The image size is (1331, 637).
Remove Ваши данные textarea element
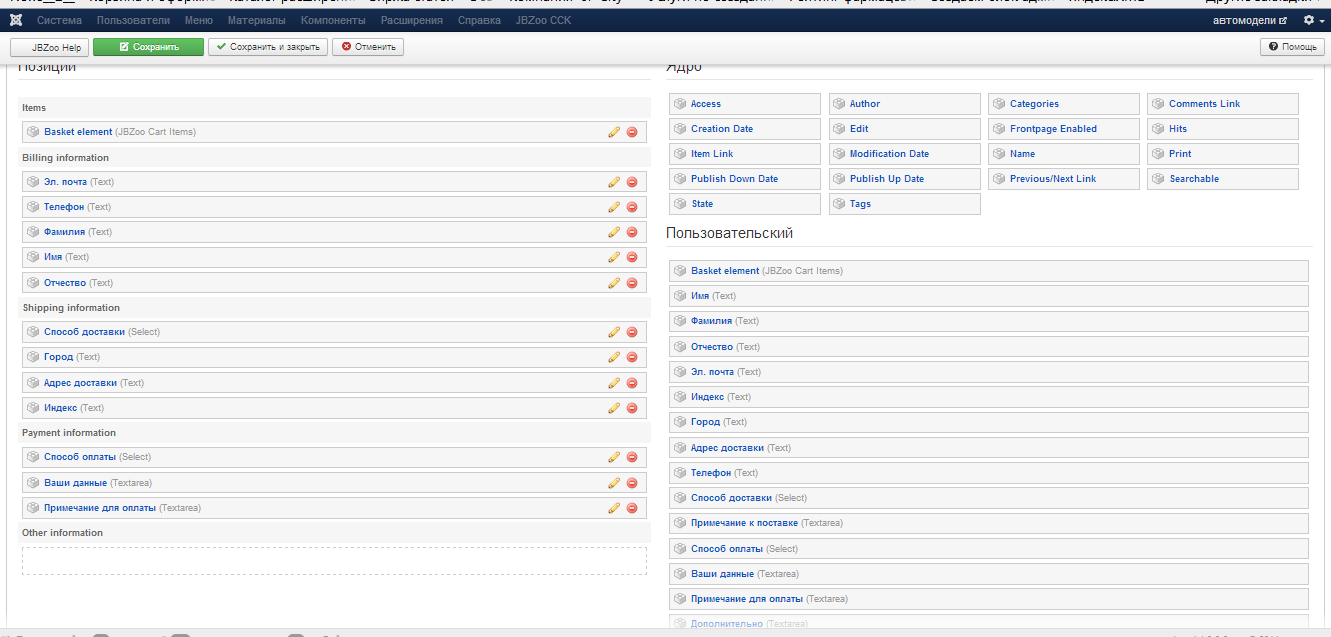632,483
